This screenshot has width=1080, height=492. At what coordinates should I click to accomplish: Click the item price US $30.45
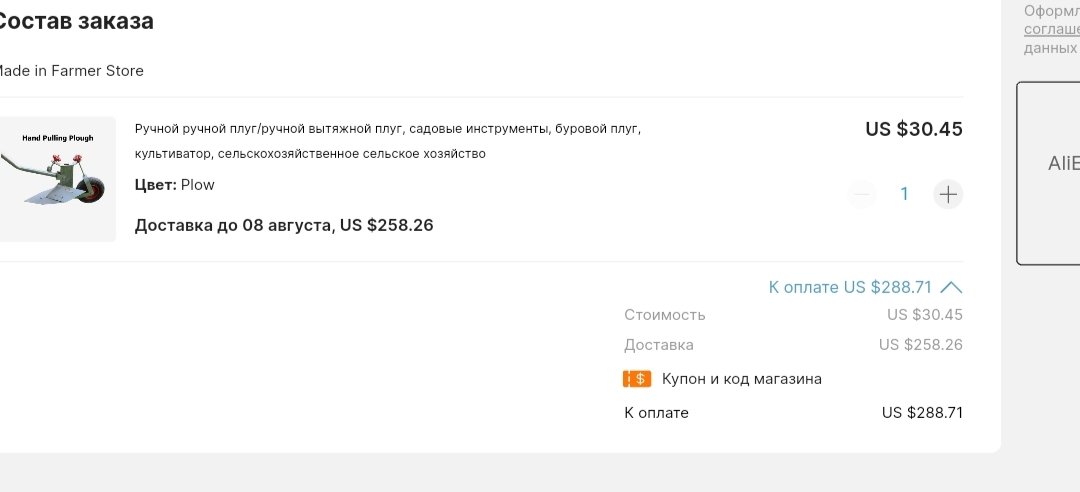pyautogui.click(x=914, y=129)
